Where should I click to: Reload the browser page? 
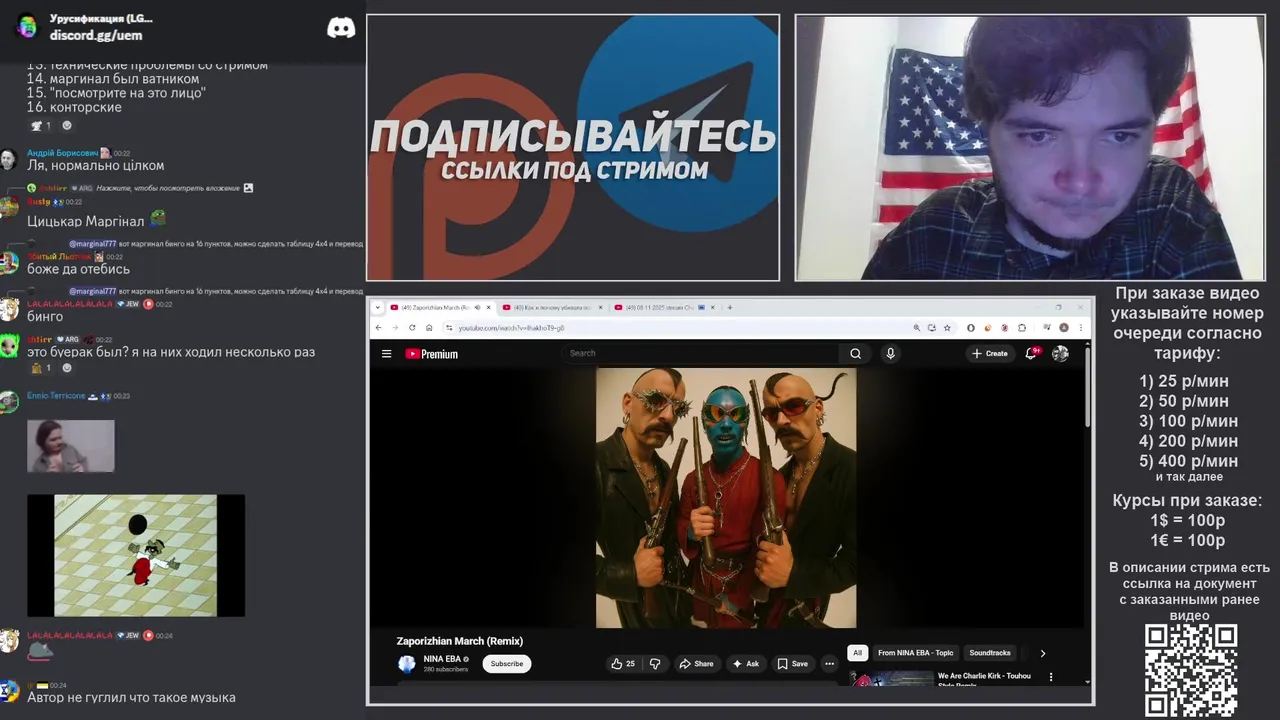pos(412,327)
